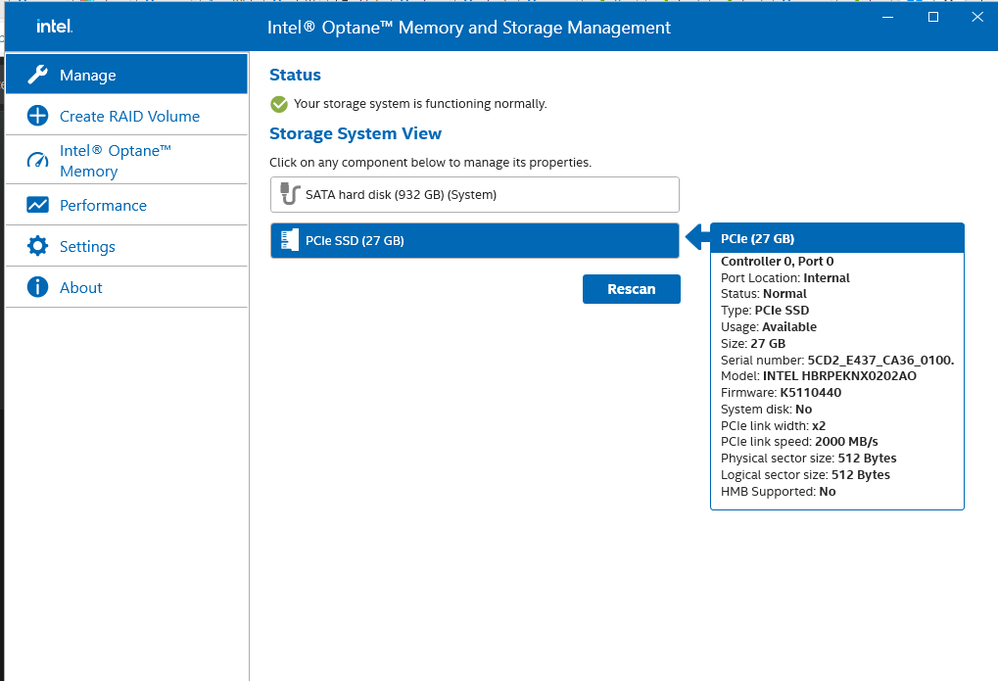Click the Logical sector size: 512 Bytes line
This screenshot has width=998, height=681.
pyautogui.click(x=805, y=474)
